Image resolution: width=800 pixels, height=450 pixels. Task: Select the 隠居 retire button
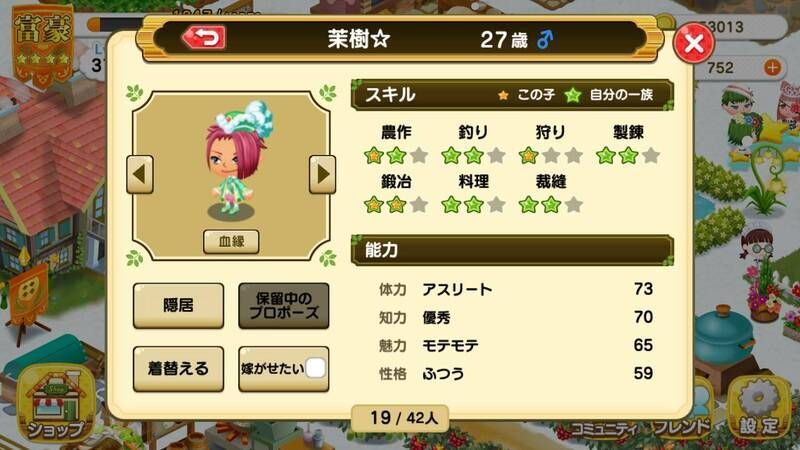coord(179,306)
